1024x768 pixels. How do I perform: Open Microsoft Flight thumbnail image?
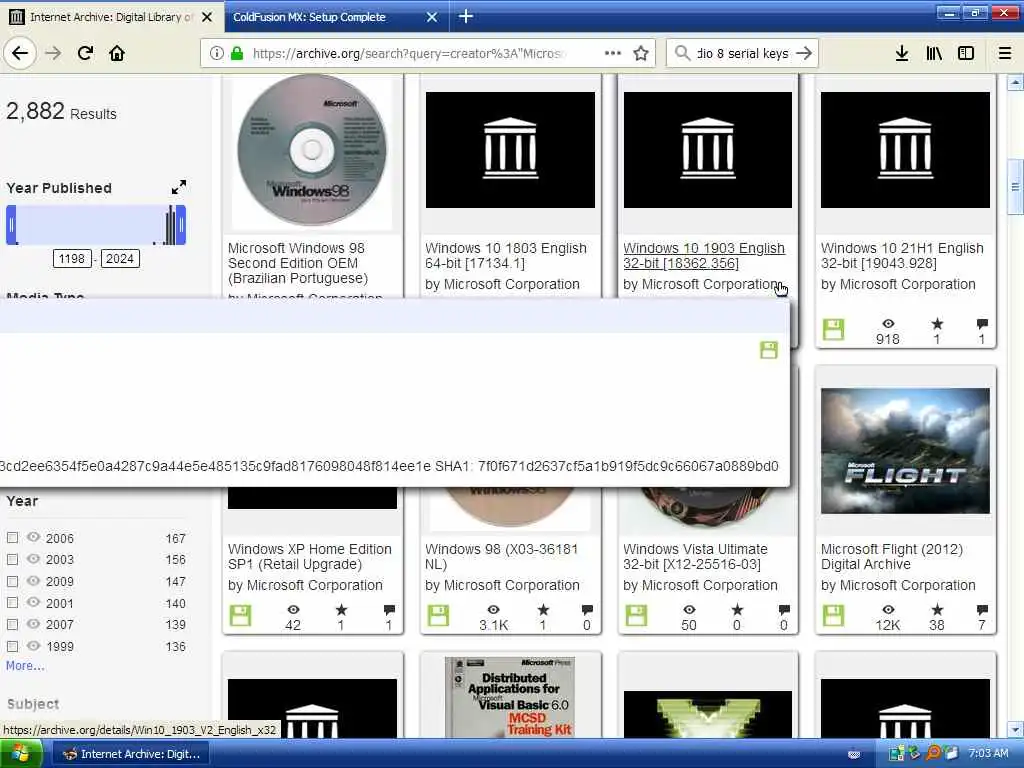(905, 451)
